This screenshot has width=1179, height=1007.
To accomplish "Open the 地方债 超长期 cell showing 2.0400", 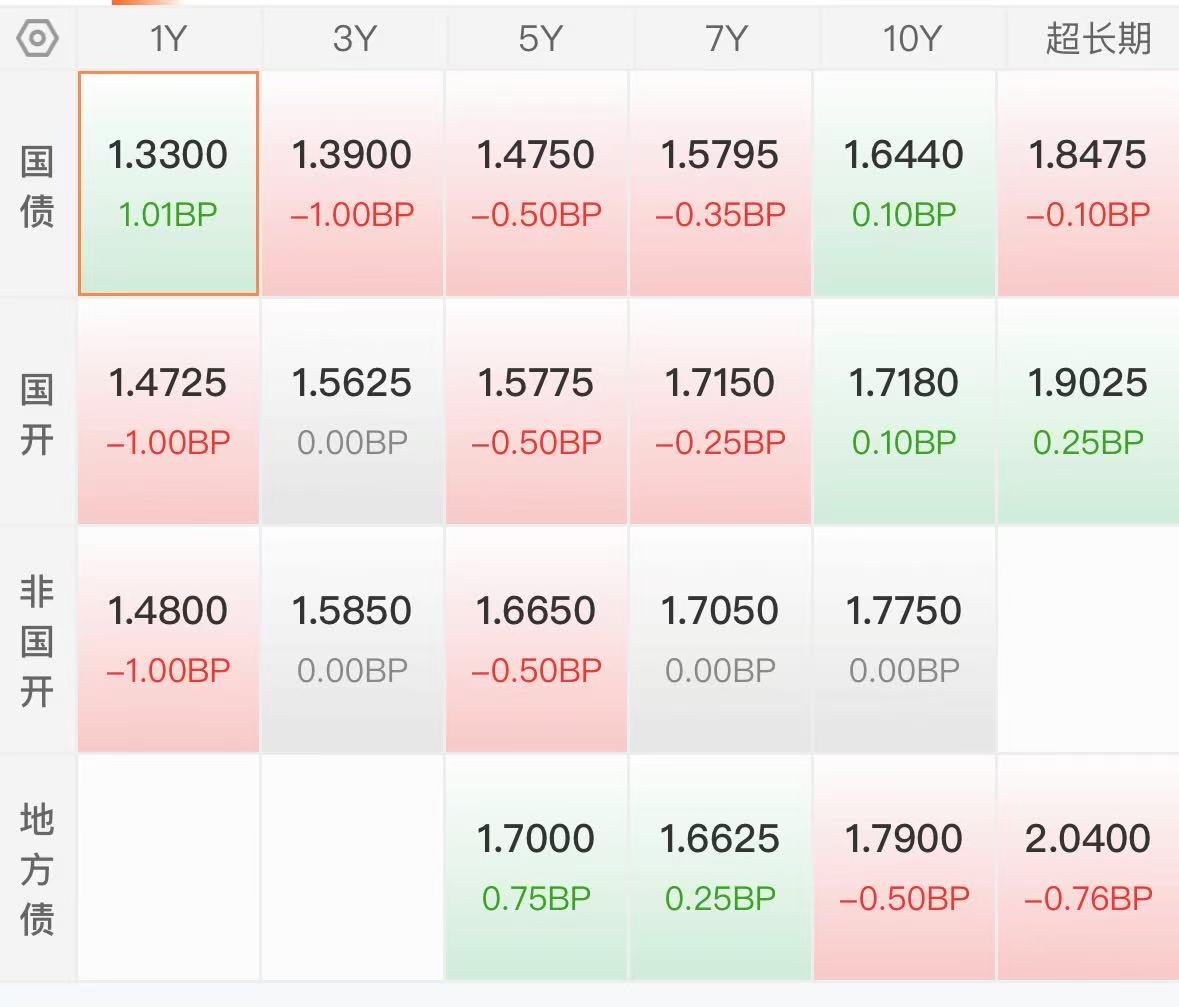I will click(x=1089, y=867).
